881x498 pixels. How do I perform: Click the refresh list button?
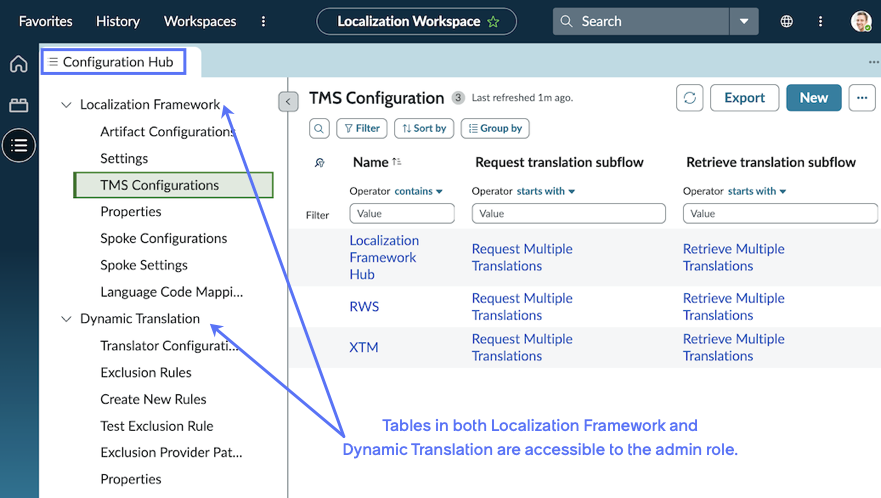(x=689, y=98)
